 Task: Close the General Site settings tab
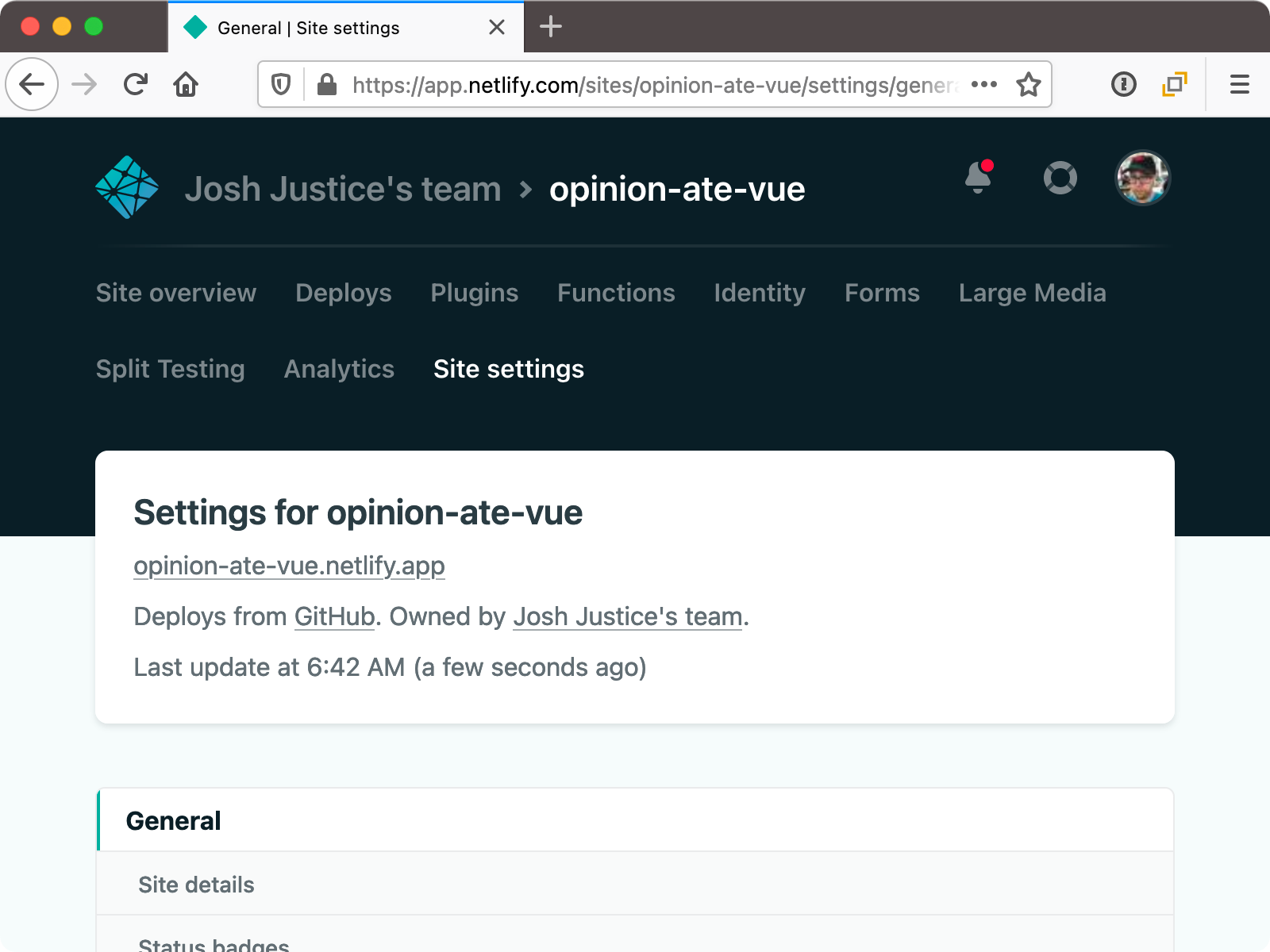tap(497, 27)
